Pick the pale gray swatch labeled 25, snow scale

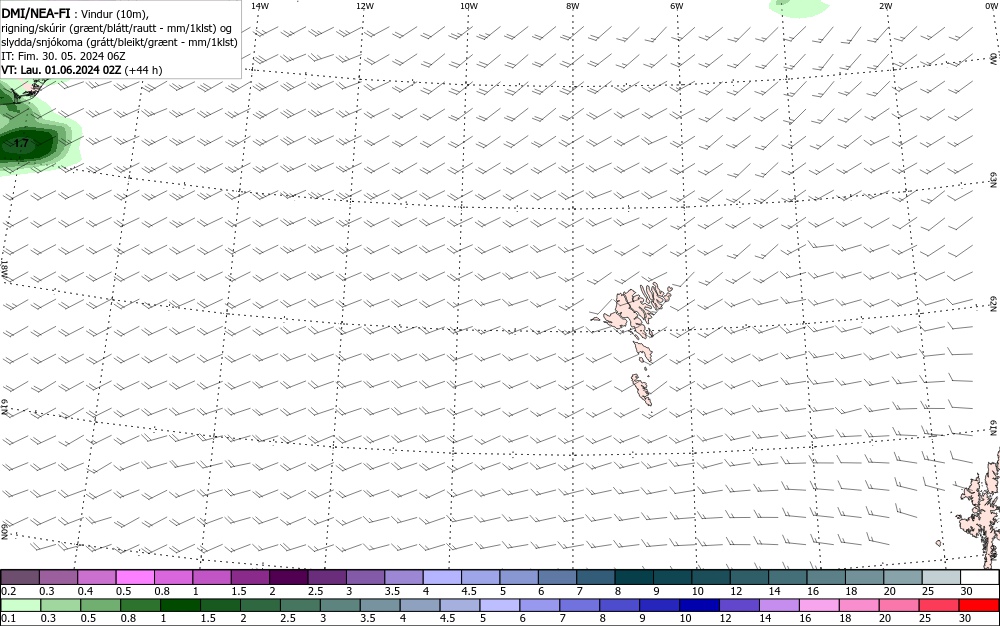[x=941, y=578]
